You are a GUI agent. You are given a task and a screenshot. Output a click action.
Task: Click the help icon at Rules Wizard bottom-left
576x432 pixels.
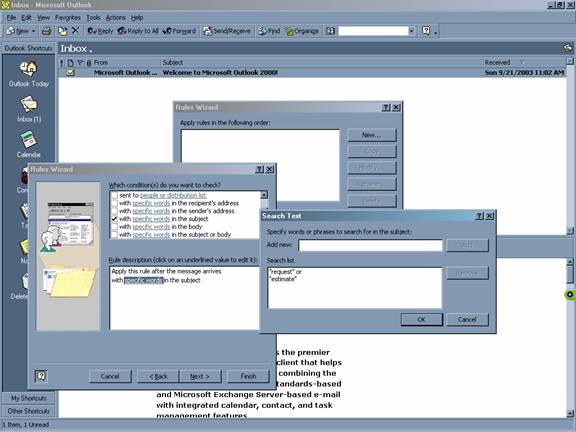[41, 376]
